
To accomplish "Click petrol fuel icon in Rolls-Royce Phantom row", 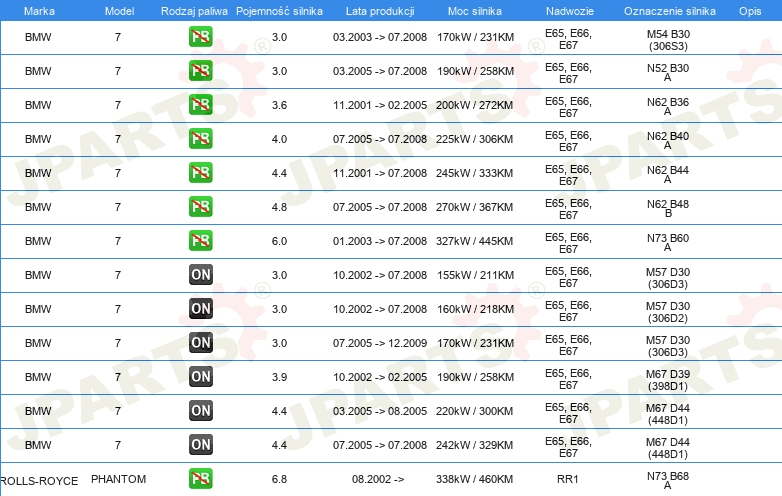I will point(200,479).
